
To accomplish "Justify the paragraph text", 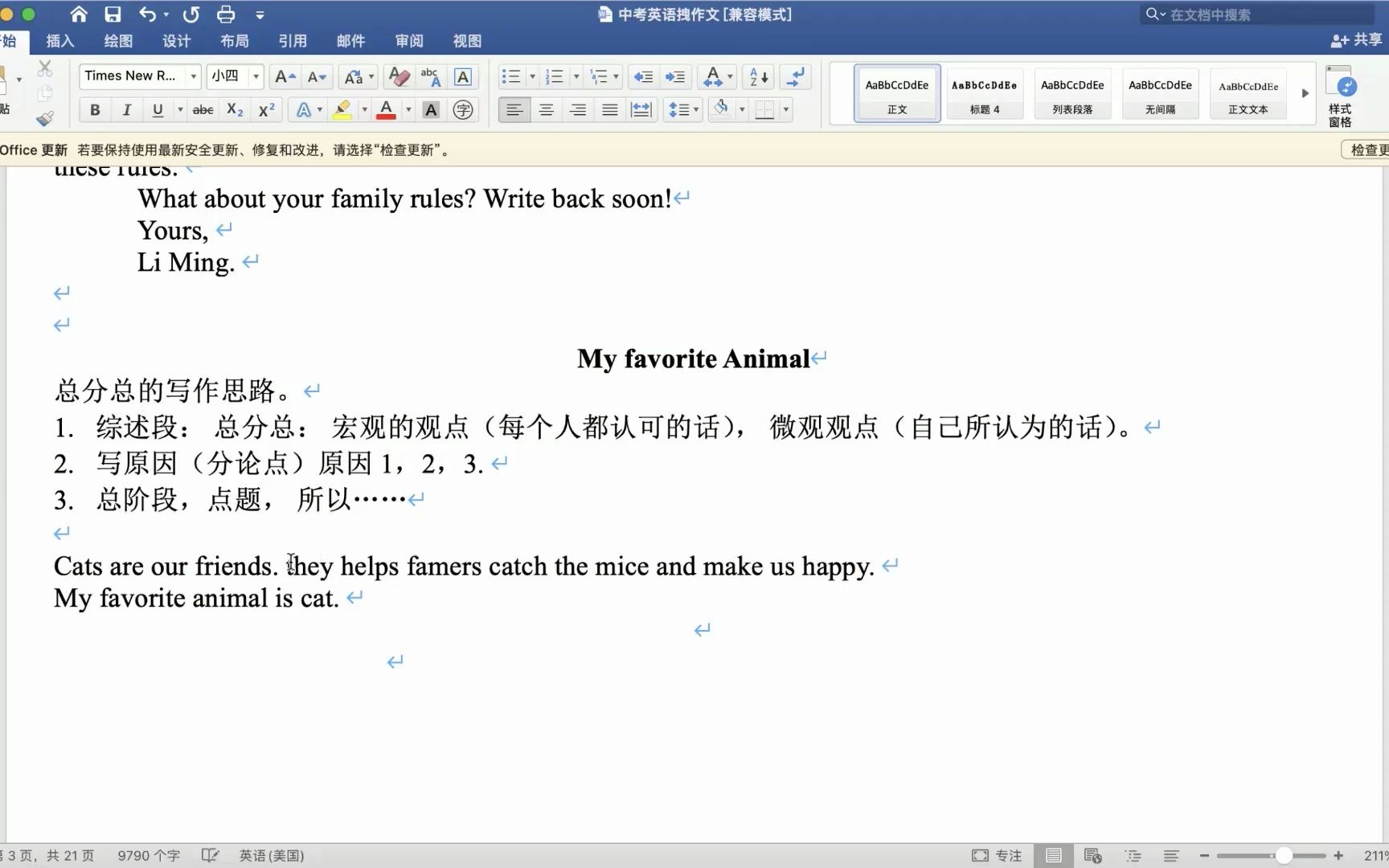I will click(x=610, y=109).
